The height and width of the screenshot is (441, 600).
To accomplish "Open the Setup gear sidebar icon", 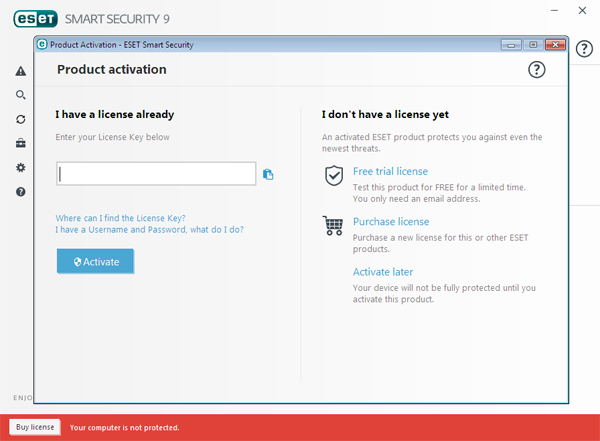I will [x=21, y=168].
